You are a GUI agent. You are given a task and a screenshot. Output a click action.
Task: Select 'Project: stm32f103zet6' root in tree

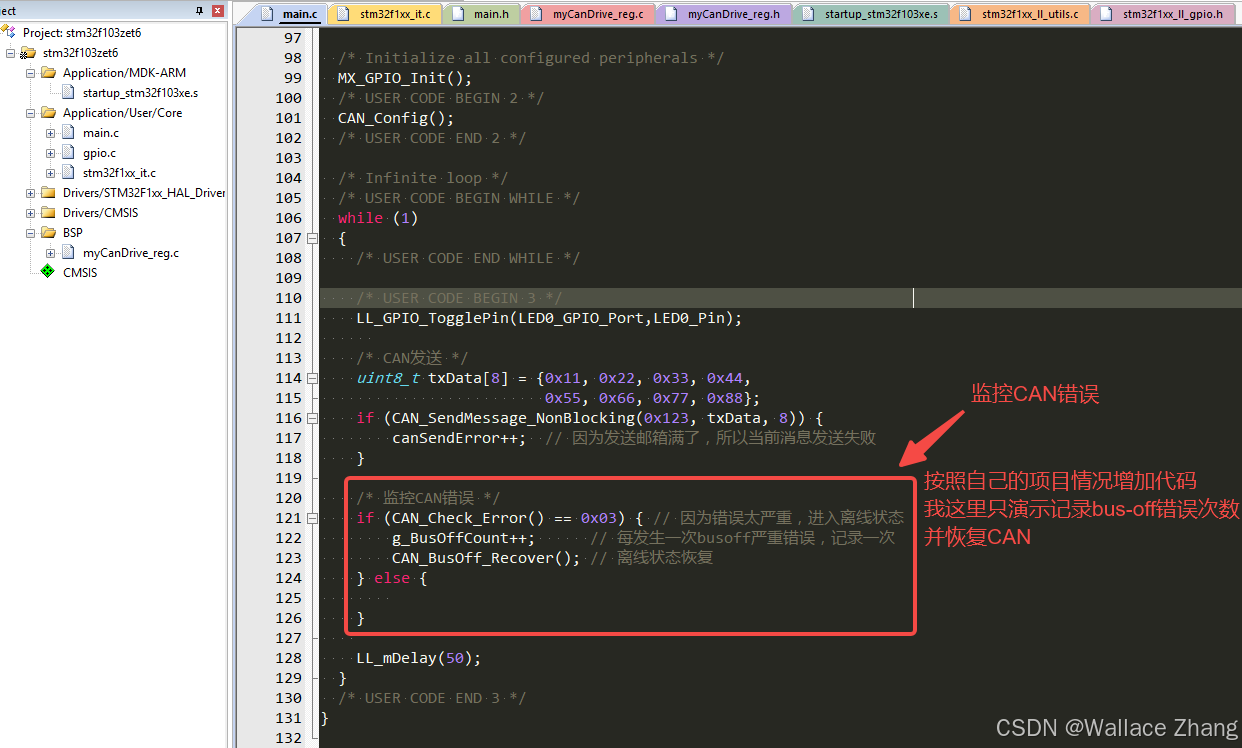pos(82,33)
